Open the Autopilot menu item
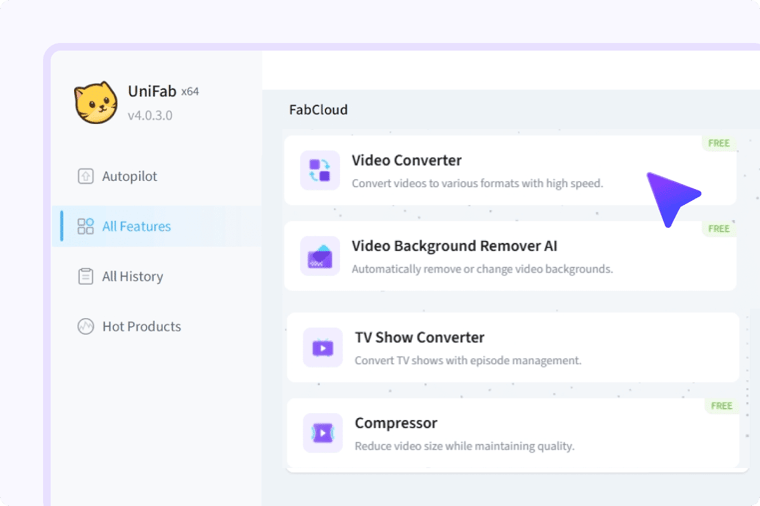The width and height of the screenshot is (760, 506). (x=157, y=176)
